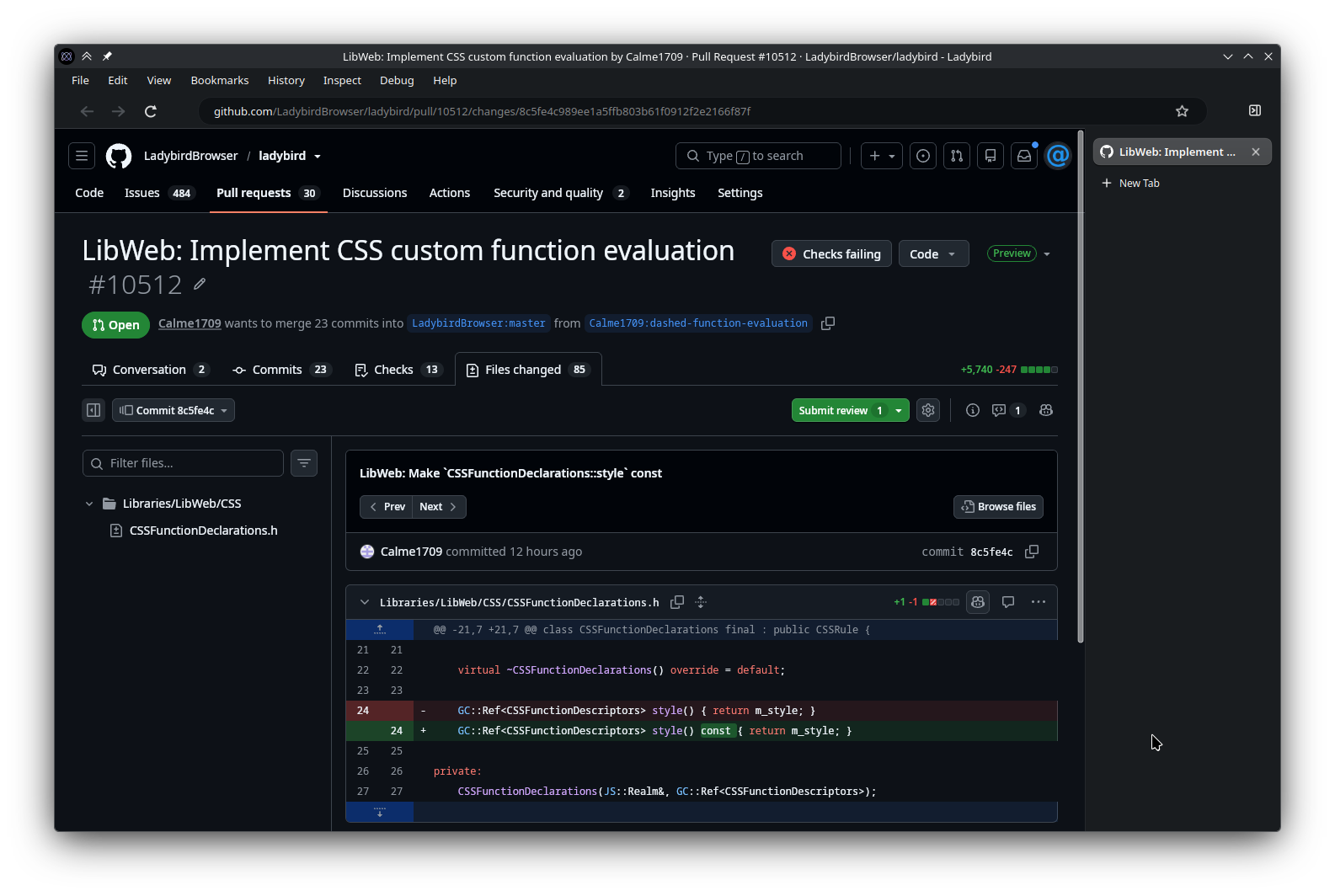Expand diff lines downward below line 27
The image size is (1335, 896).
point(380,812)
